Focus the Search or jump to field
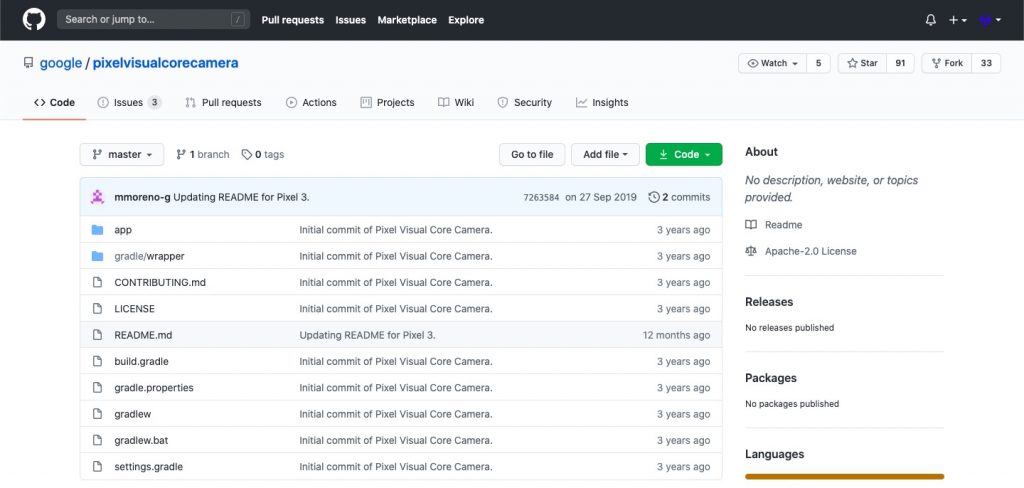1024x488 pixels. pos(153,20)
